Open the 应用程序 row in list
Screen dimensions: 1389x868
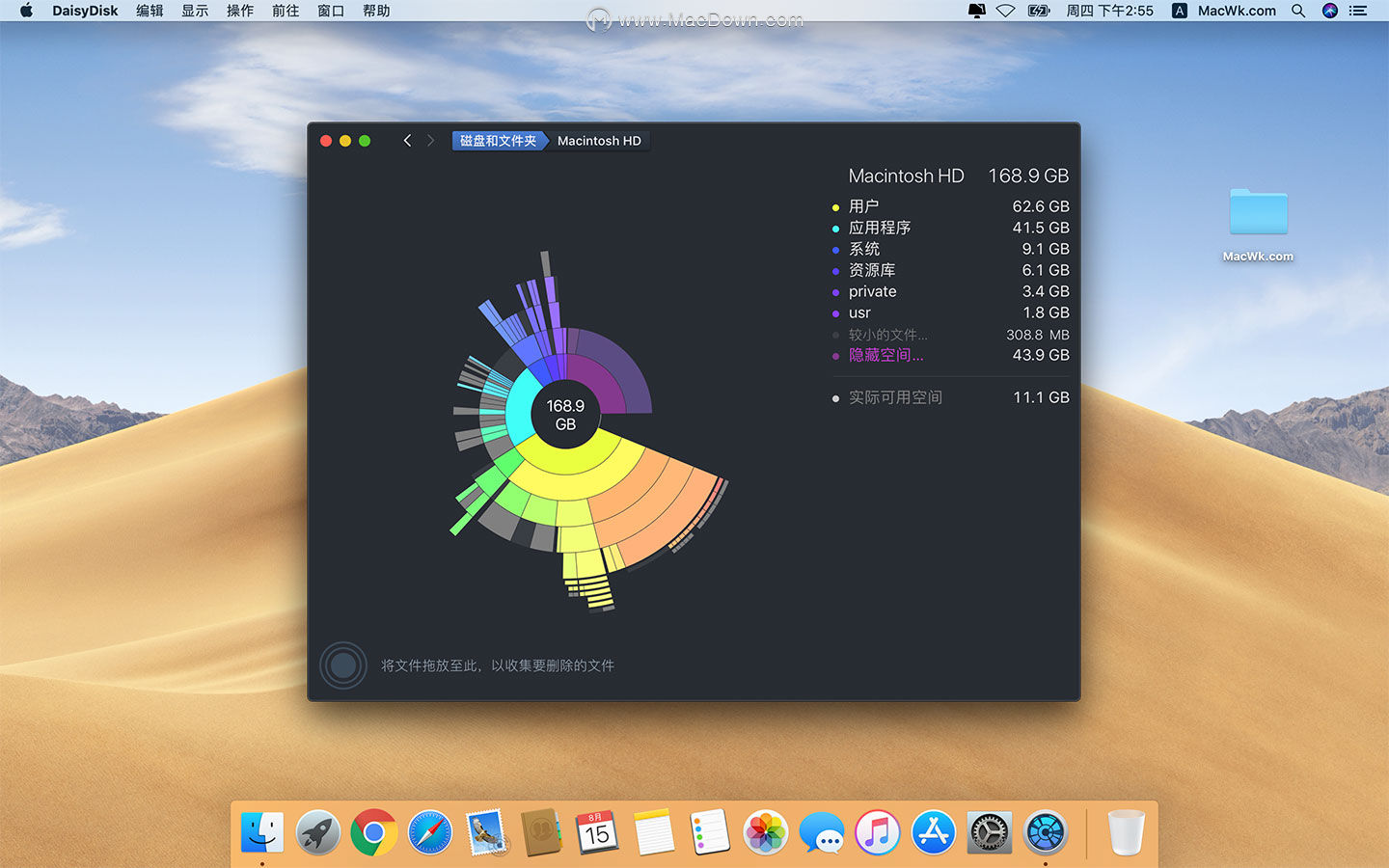pos(950,228)
